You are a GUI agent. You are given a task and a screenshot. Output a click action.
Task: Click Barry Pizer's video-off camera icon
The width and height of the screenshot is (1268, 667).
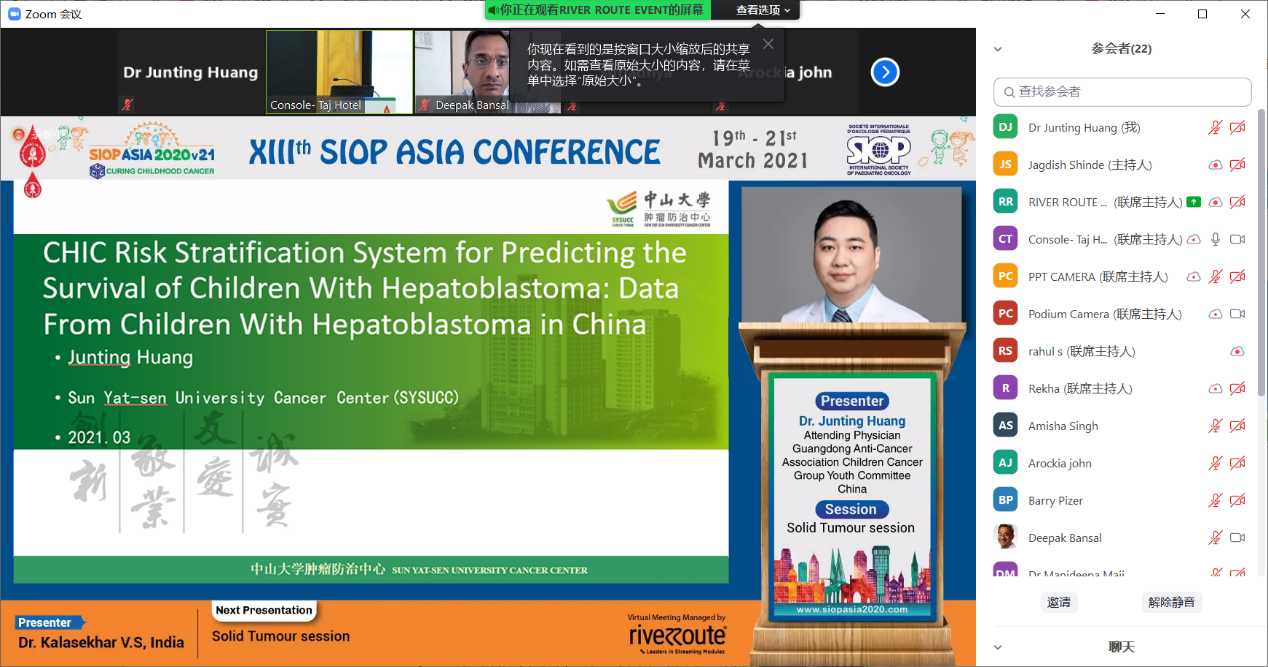(1237, 500)
